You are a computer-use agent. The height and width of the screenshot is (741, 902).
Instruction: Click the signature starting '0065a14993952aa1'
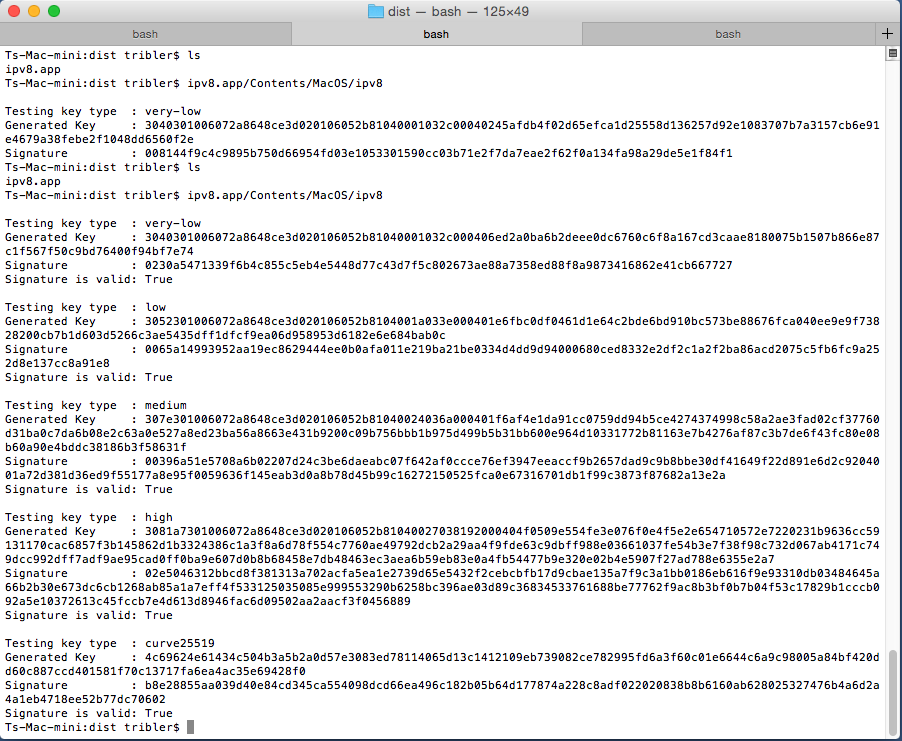[512, 349]
